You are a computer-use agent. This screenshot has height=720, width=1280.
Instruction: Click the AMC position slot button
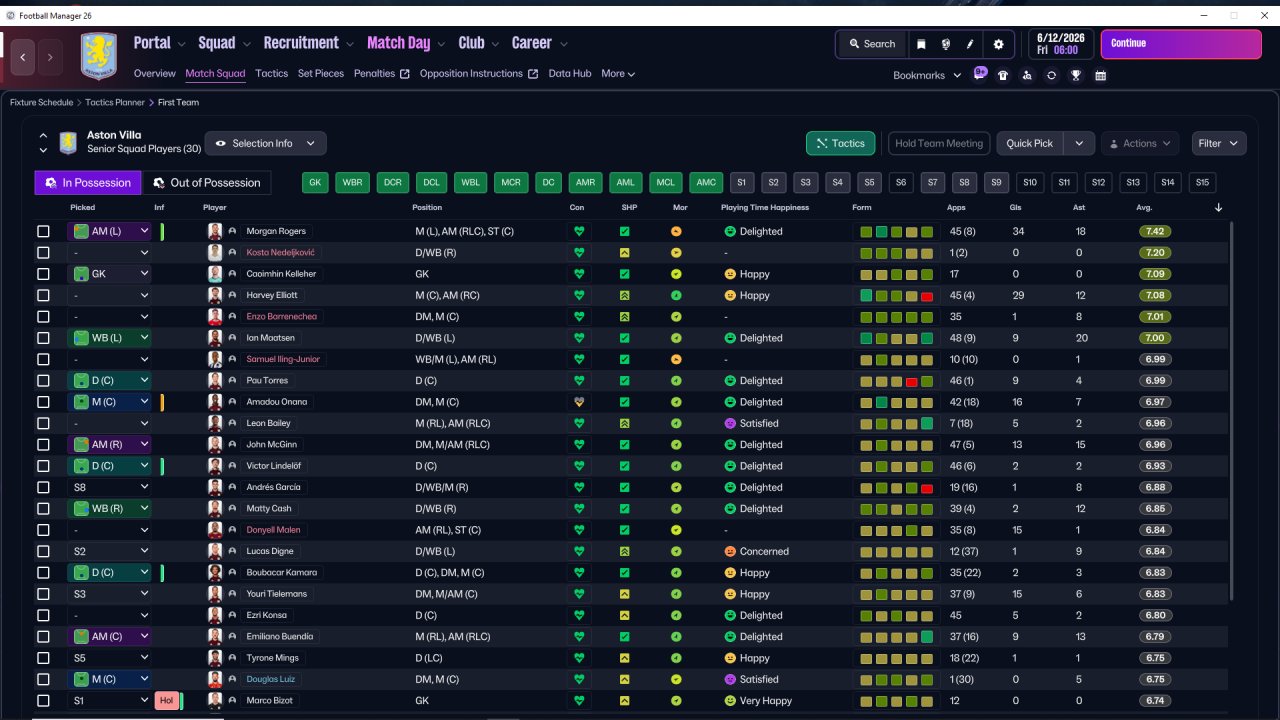point(706,183)
